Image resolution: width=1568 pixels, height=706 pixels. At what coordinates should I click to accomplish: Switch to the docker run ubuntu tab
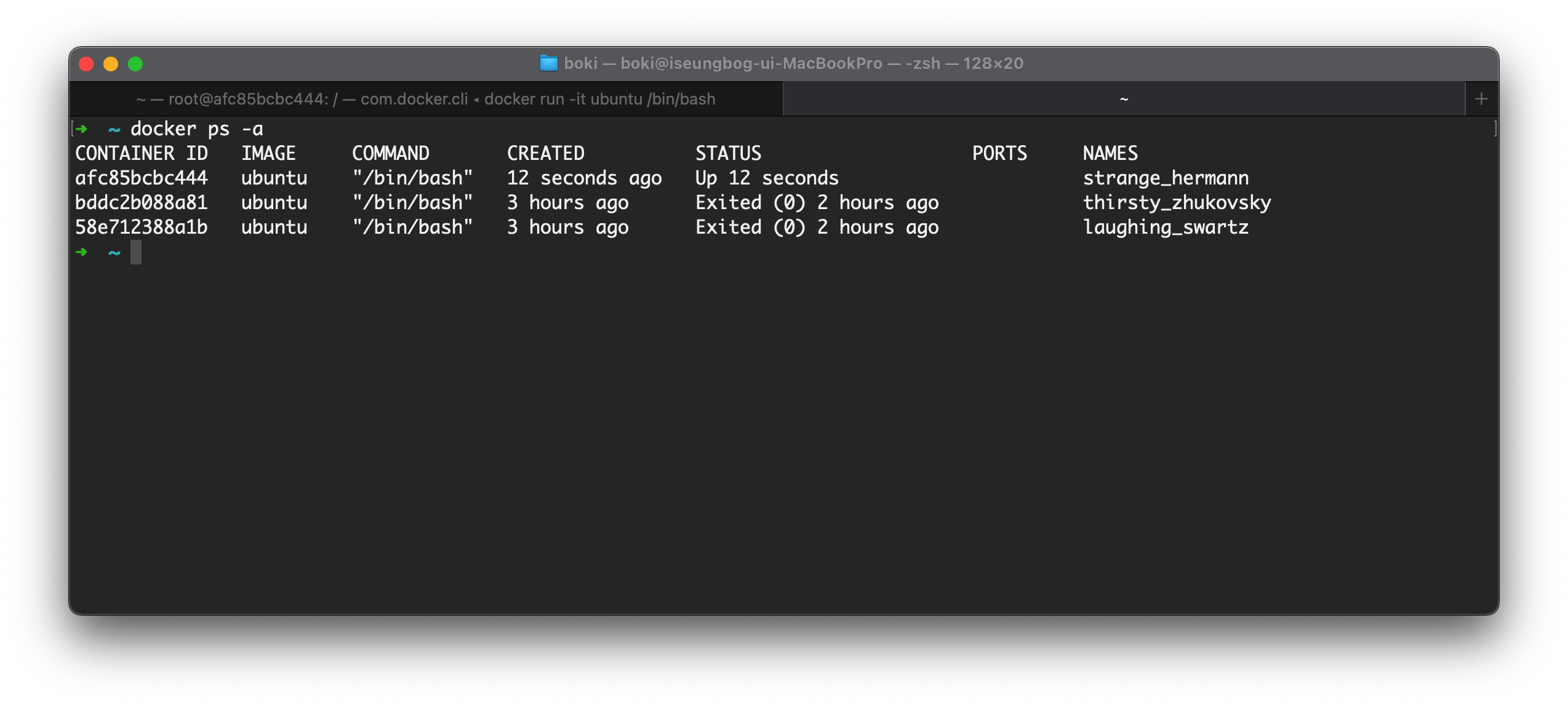426,99
